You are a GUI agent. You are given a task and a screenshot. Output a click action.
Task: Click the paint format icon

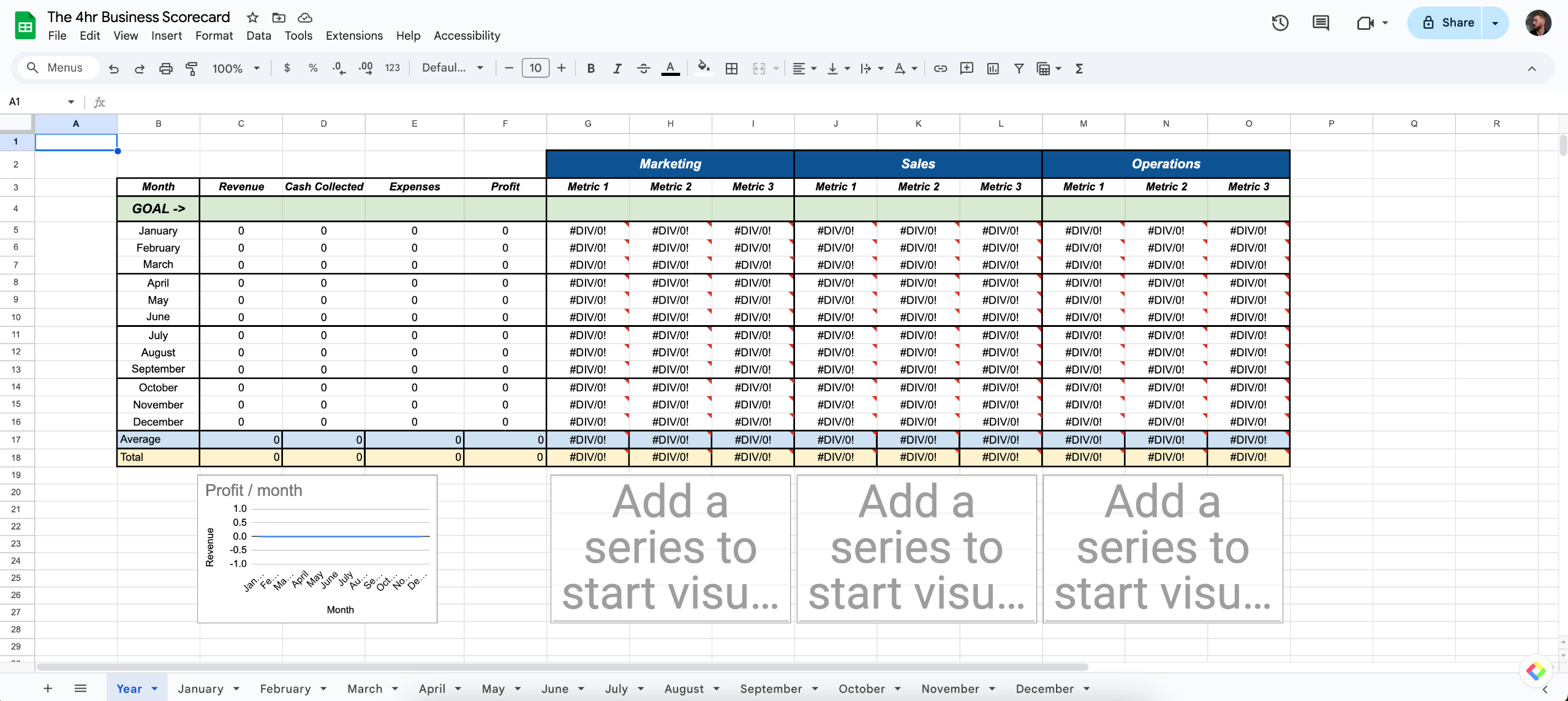(x=192, y=69)
